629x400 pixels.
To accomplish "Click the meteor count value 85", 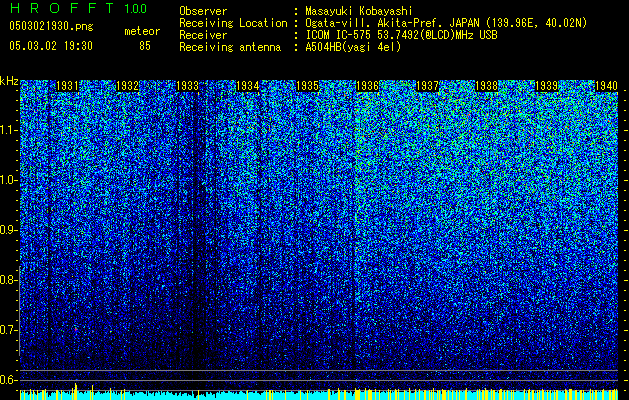I will (145, 46).
